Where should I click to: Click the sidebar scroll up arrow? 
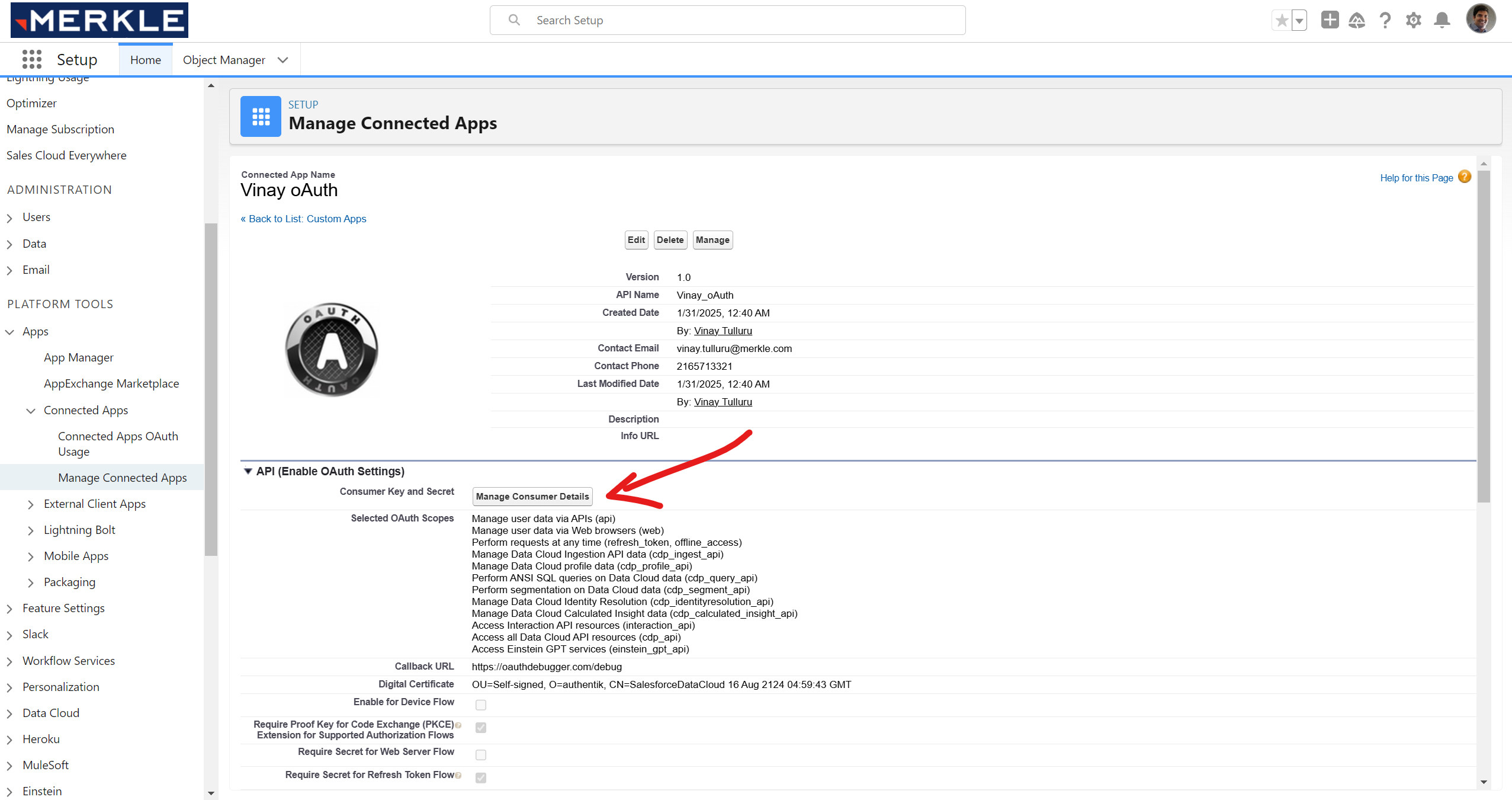click(211, 86)
